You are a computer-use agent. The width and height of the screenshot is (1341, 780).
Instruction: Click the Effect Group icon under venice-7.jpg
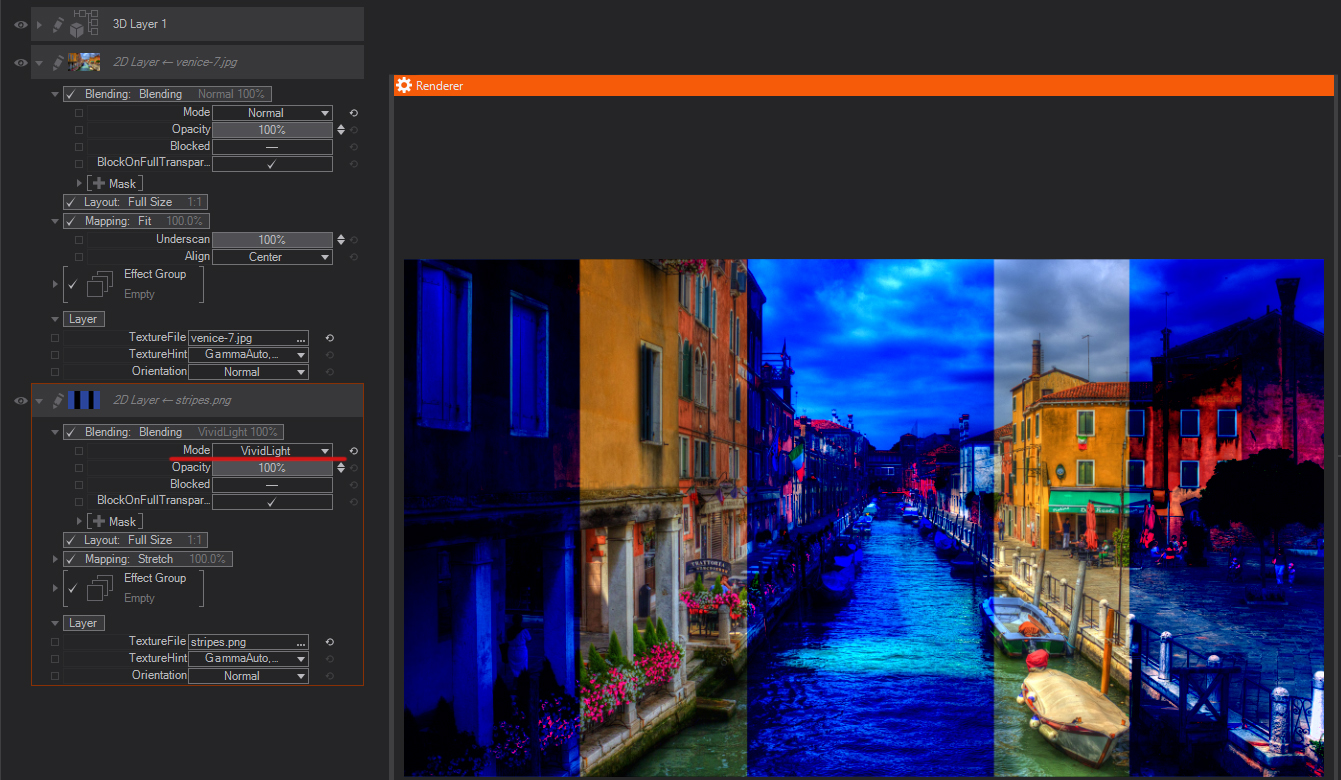[x=100, y=284]
